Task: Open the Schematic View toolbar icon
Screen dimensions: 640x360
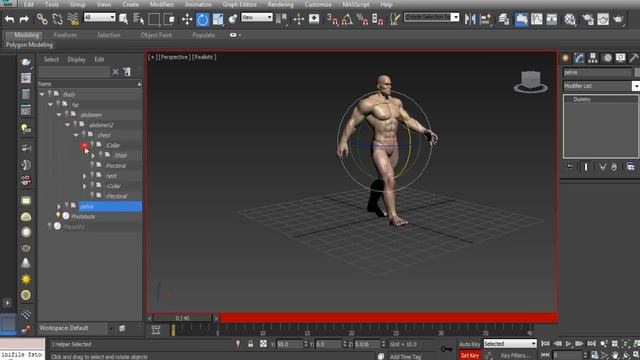Action: coord(552,19)
